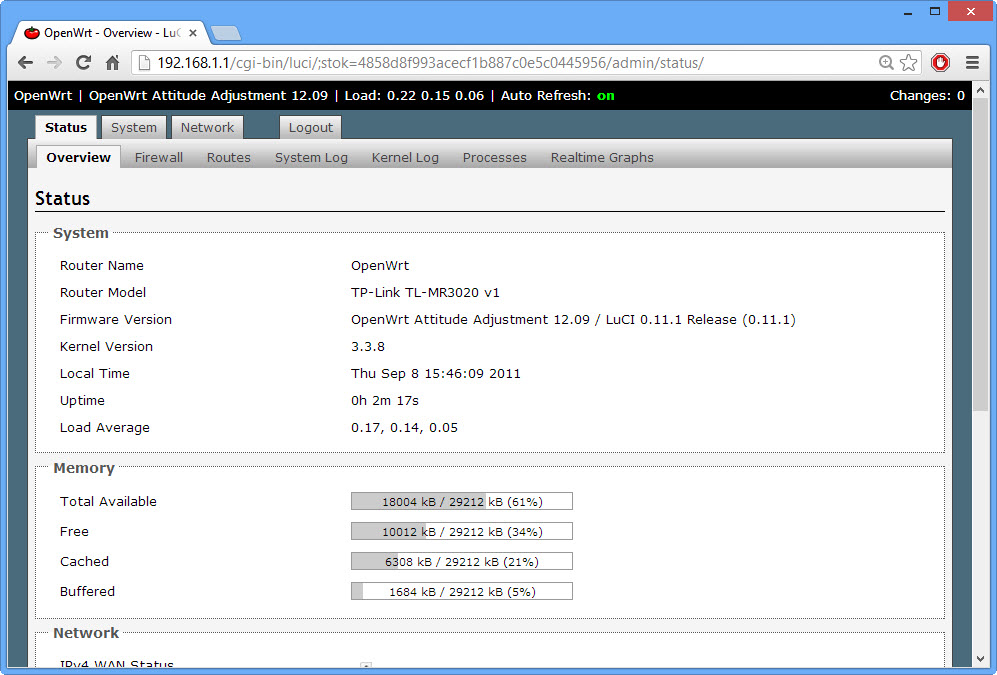Open the Status main tab
This screenshot has height=675, width=997.
(x=66, y=127)
